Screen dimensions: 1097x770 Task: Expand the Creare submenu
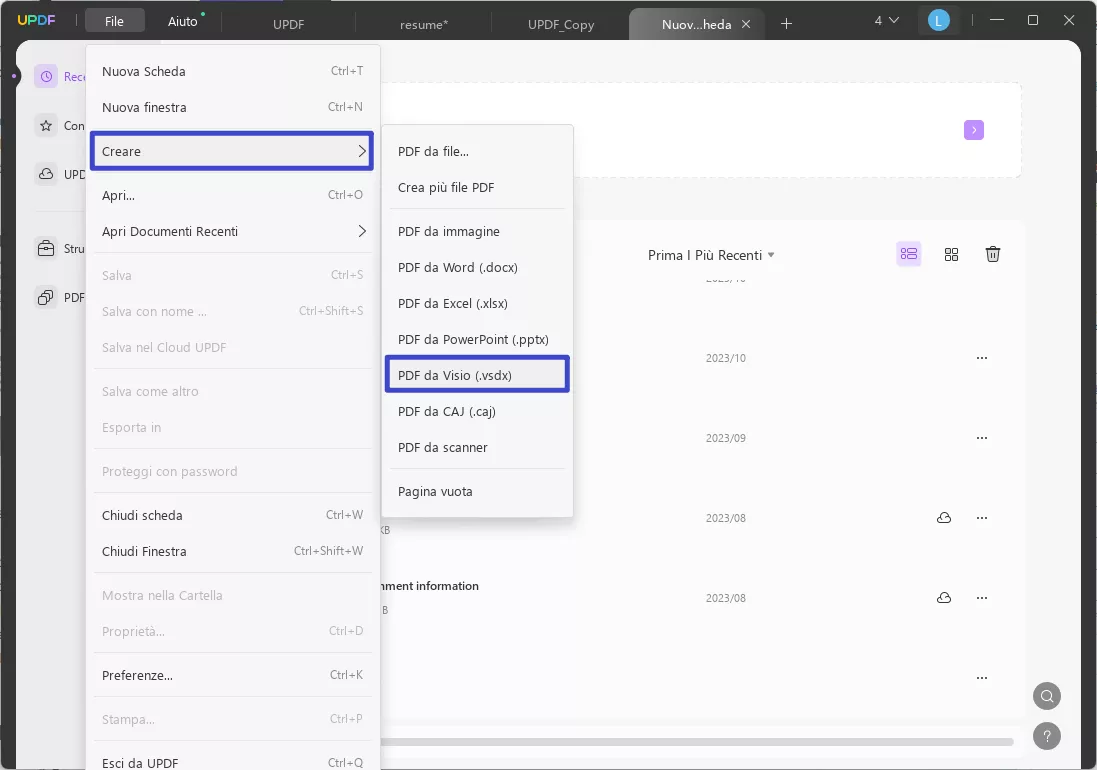click(x=232, y=151)
